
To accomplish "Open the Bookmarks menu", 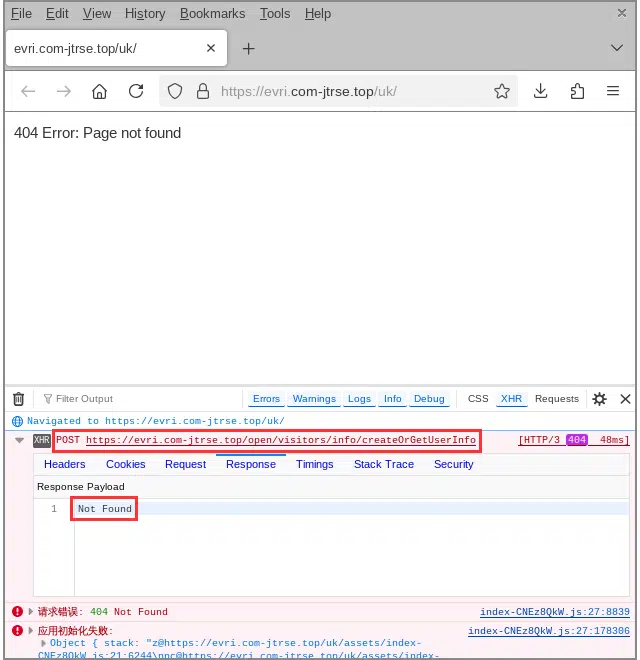I will point(212,13).
